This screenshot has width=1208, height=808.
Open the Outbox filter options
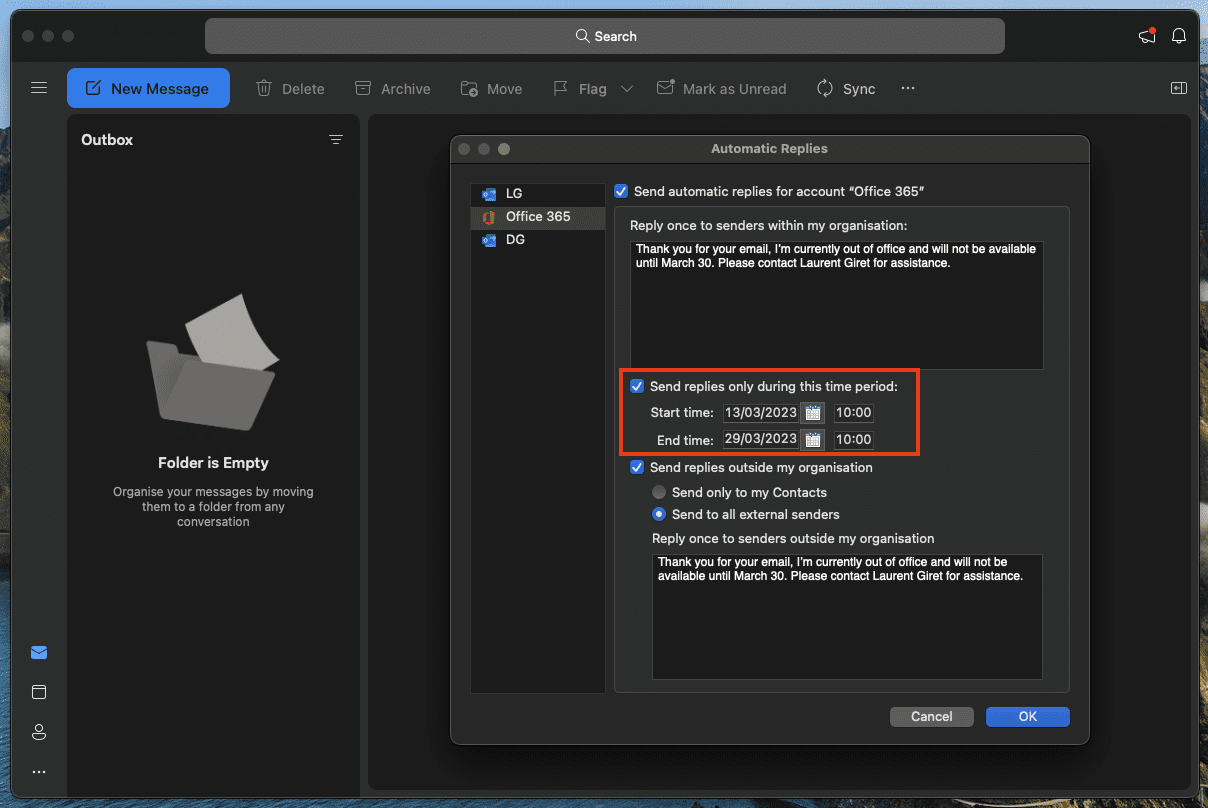tap(336, 139)
